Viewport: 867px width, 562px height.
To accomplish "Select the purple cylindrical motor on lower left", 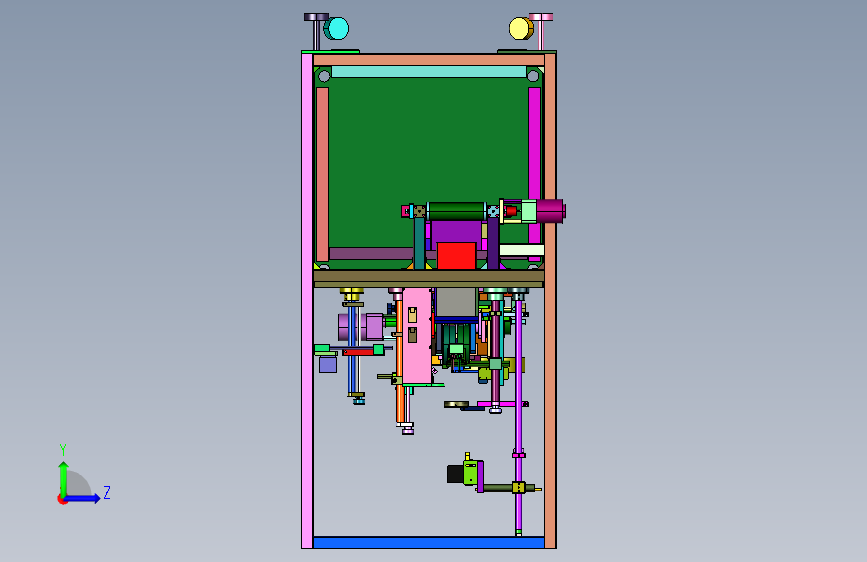I will (361, 326).
